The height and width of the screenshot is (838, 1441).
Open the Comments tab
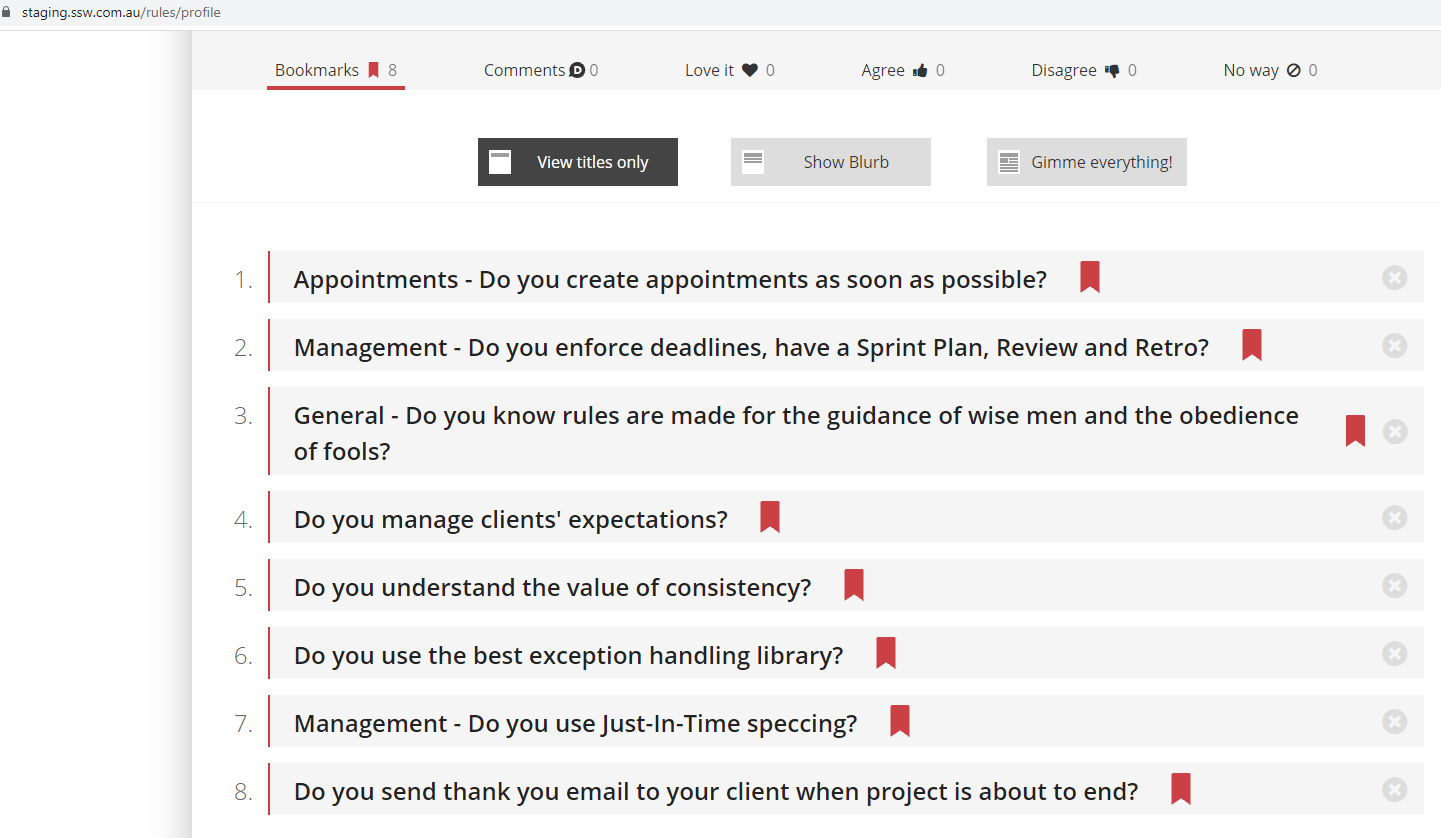pyautogui.click(x=541, y=70)
